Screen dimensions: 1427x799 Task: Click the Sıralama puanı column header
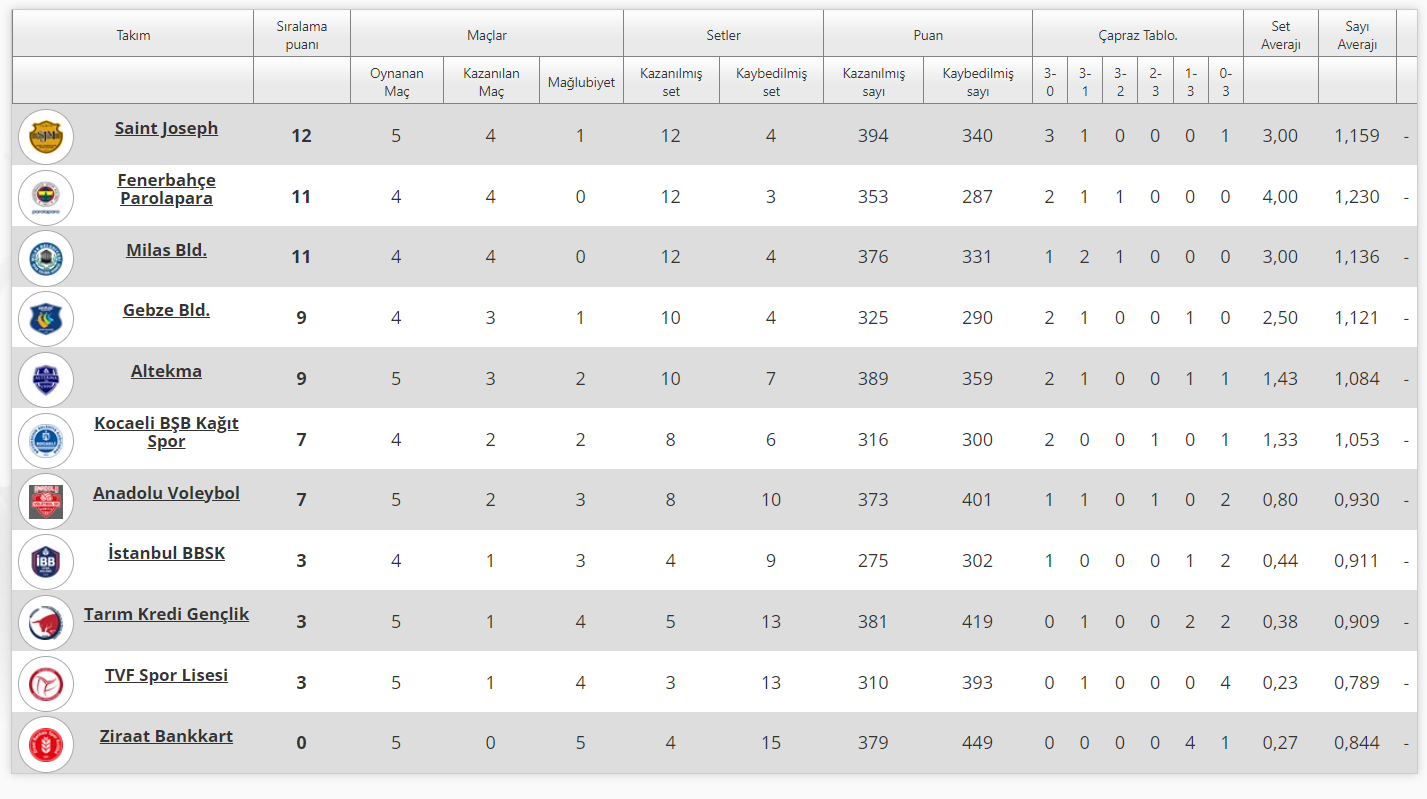[301, 35]
